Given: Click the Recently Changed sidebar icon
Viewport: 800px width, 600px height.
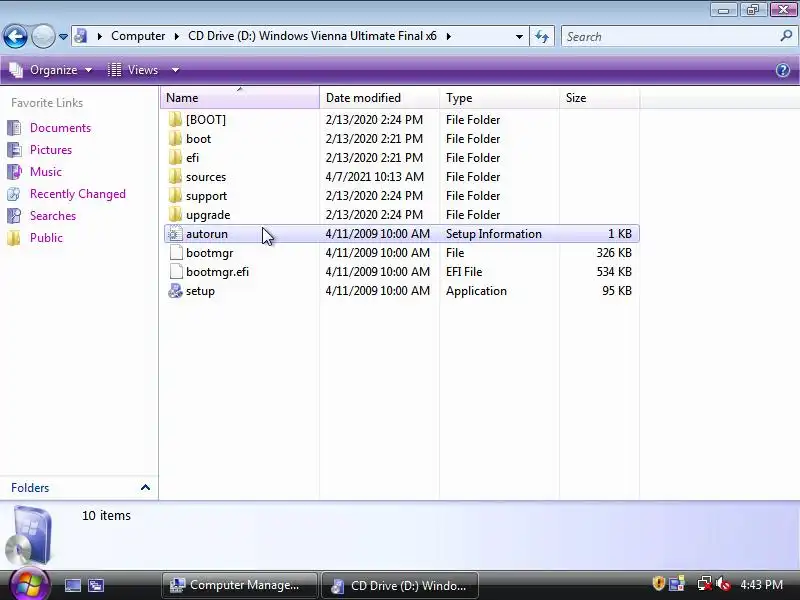Looking at the screenshot, I should pyautogui.click(x=14, y=194).
